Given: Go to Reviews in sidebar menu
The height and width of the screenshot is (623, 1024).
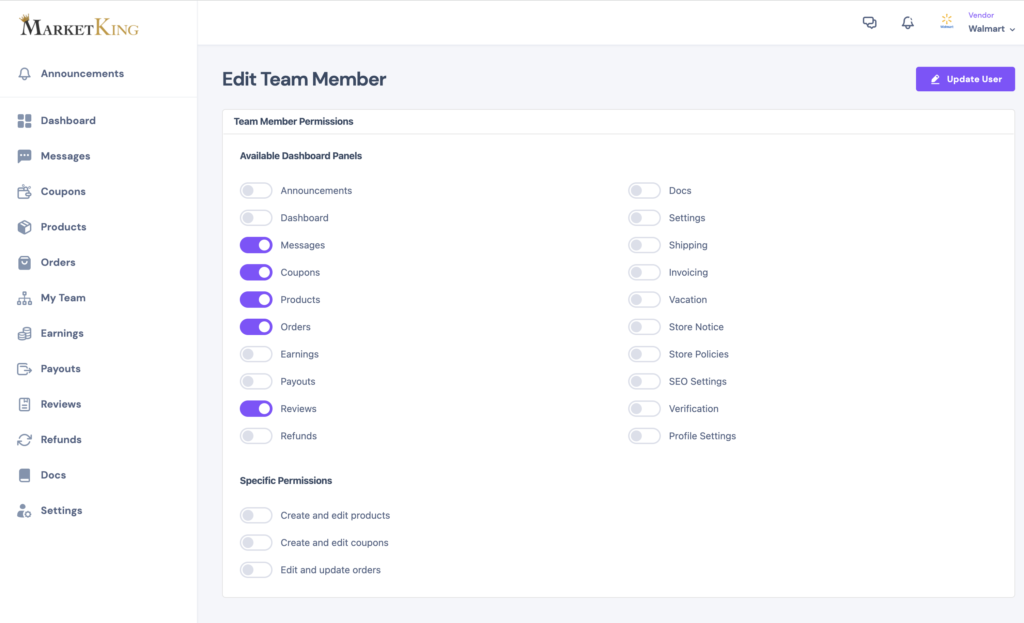Looking at the screenshot, I should [61, 404].
